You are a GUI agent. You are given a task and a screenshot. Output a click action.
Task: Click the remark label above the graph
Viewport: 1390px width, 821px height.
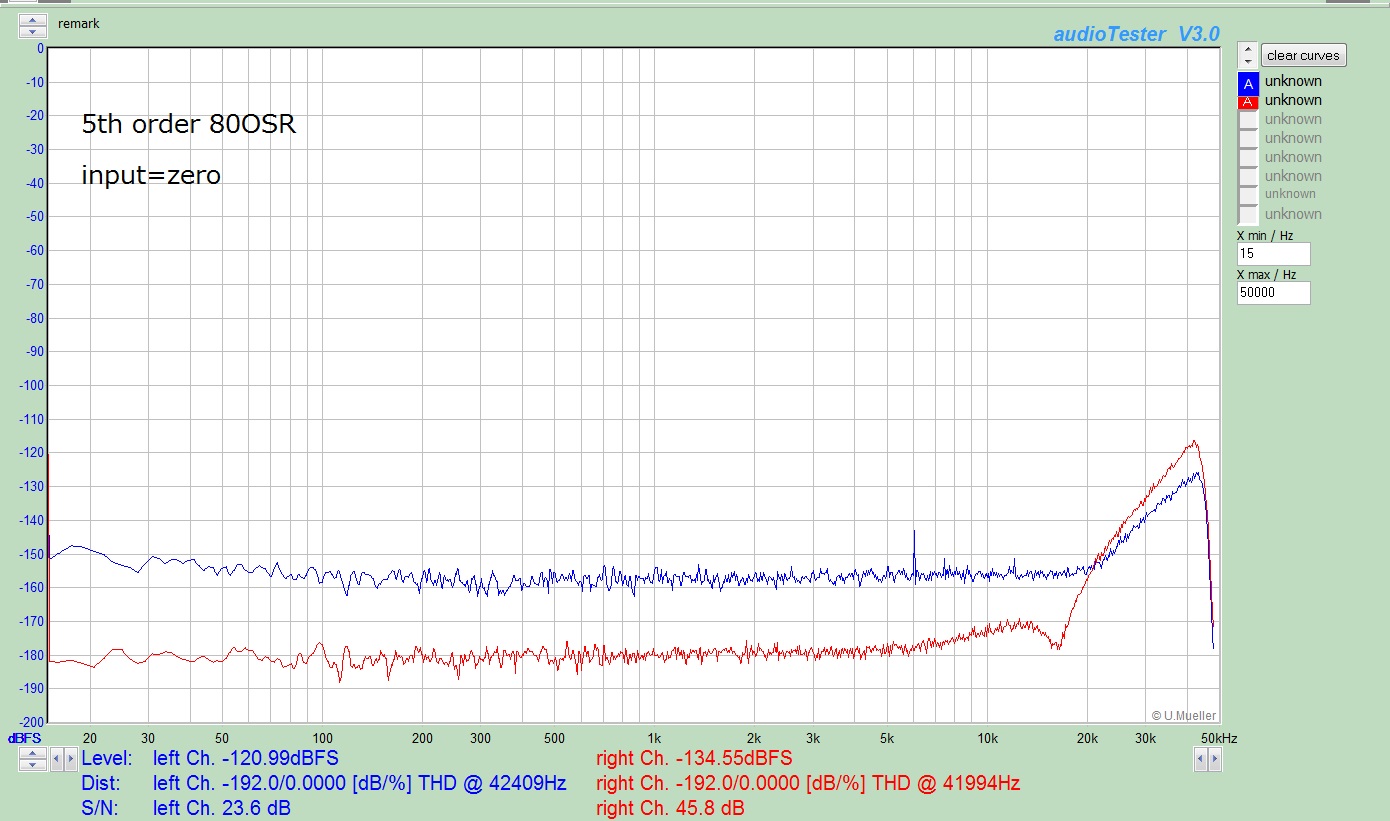(78, 23)
